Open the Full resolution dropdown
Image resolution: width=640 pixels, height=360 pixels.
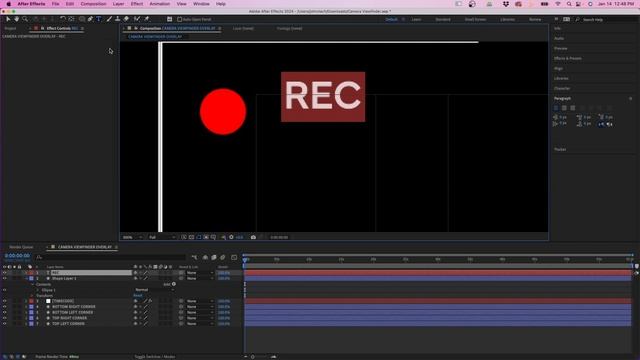point(162,237)
